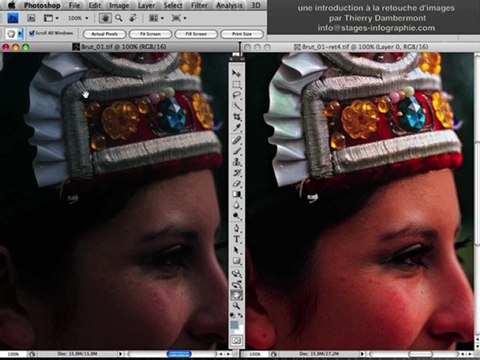Viewport: 480px width, 360px height.
Task: Select the Hand tool in the toolbox
Action: (236, 295)
